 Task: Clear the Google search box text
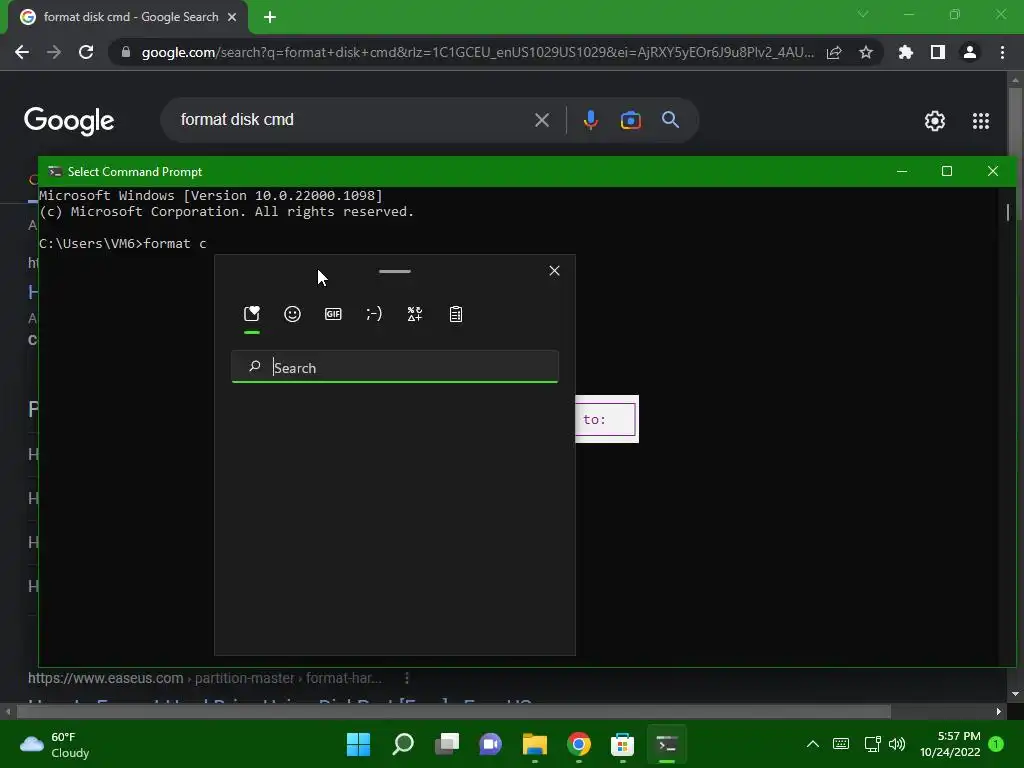coord(541,120)
